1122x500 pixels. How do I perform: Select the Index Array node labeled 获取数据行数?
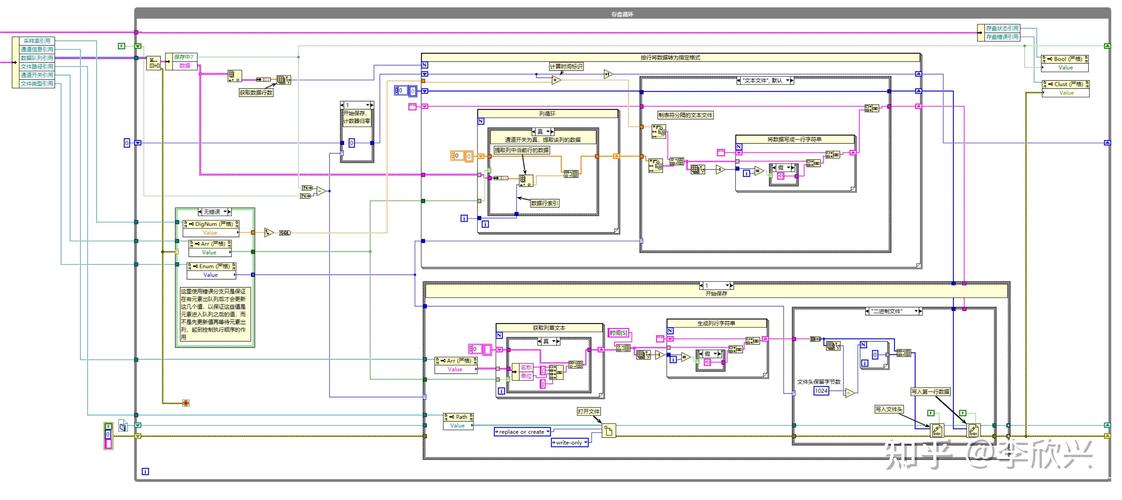point(283,79)
